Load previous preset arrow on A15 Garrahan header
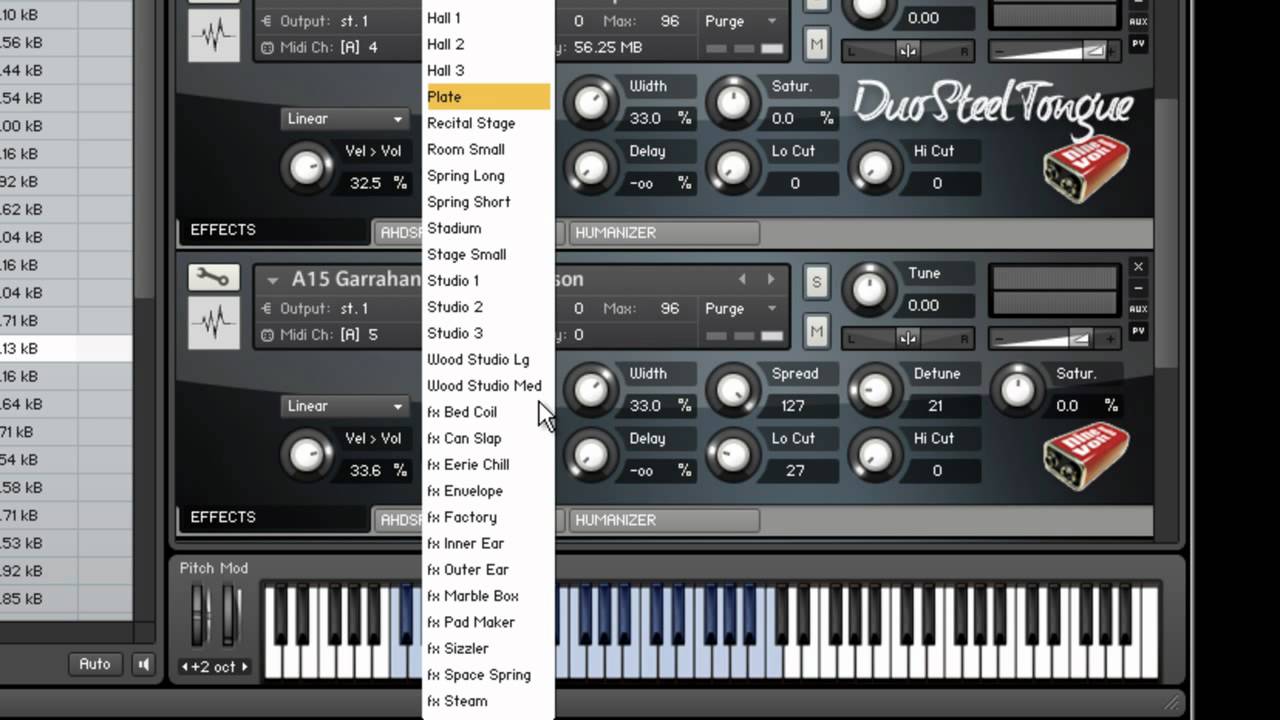 (x=742, y=279)
